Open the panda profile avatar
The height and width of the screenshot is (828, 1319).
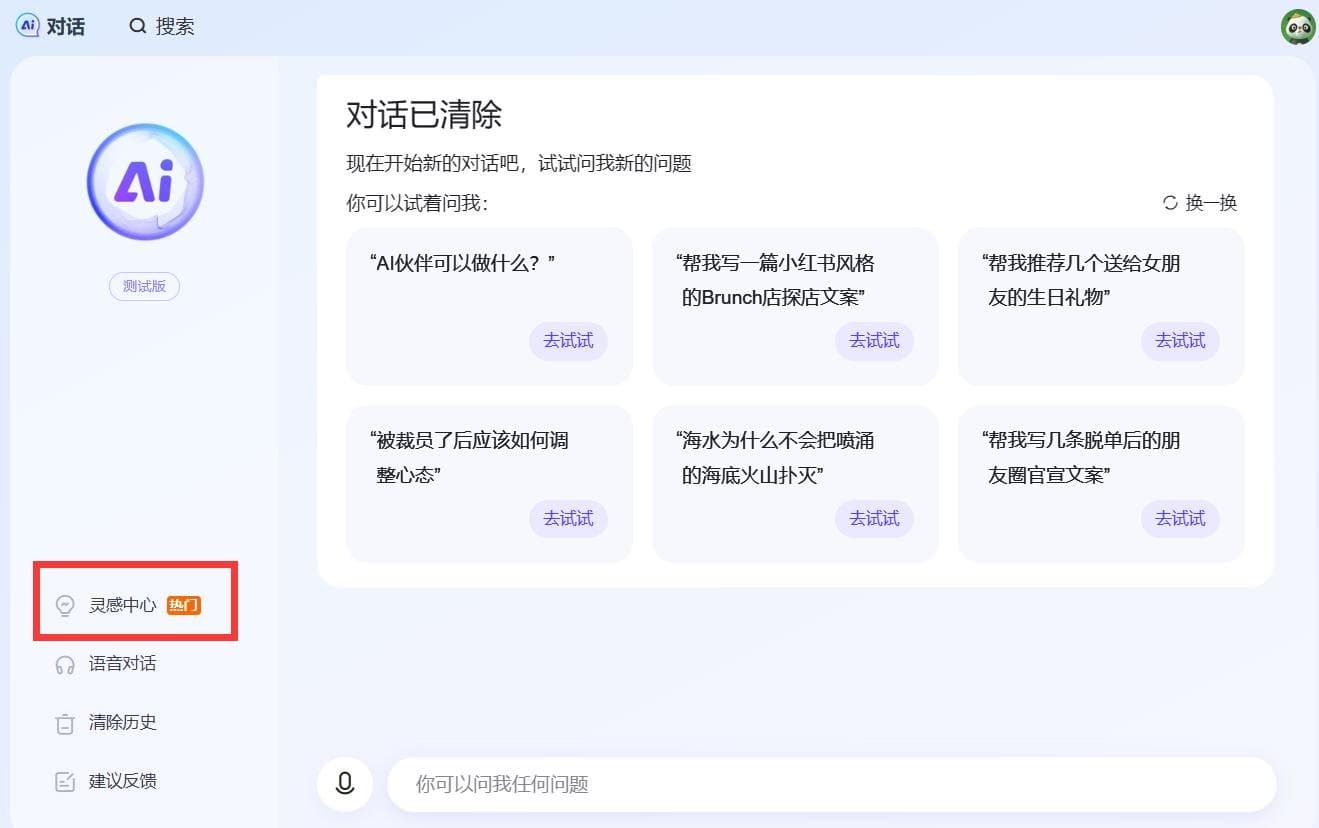1297,26
